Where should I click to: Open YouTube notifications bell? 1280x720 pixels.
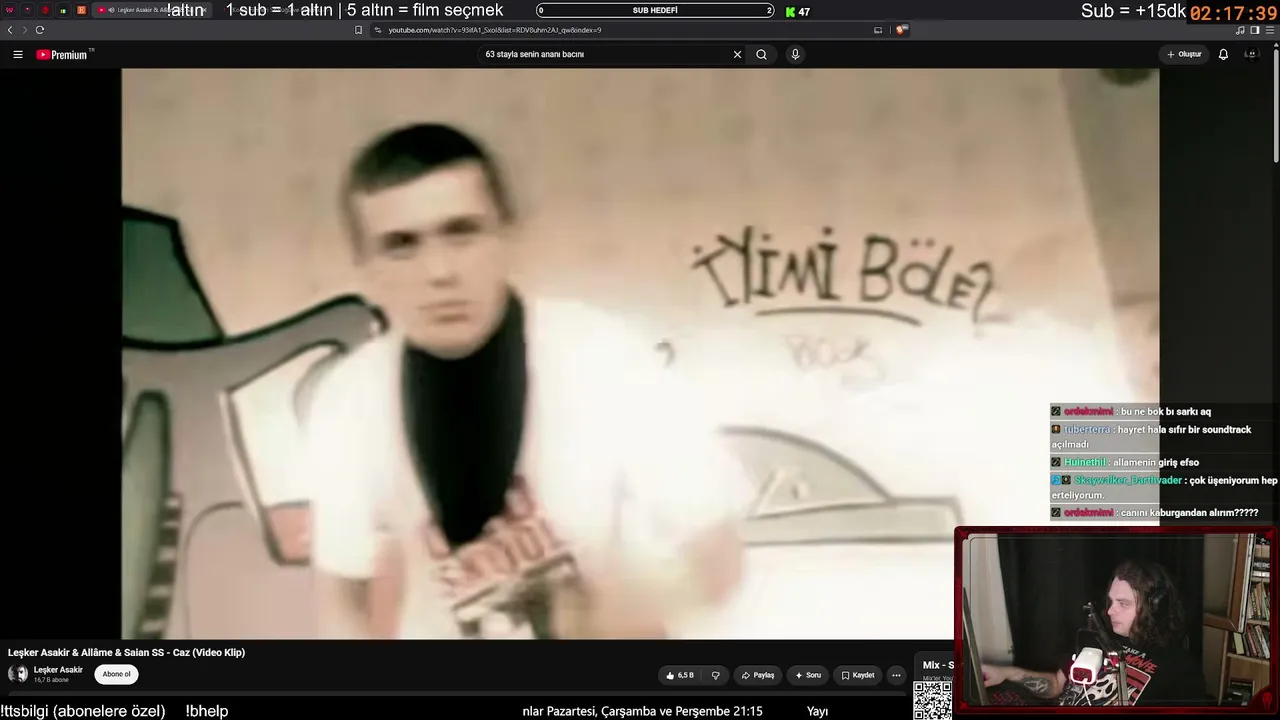[x=1223, y=55]
